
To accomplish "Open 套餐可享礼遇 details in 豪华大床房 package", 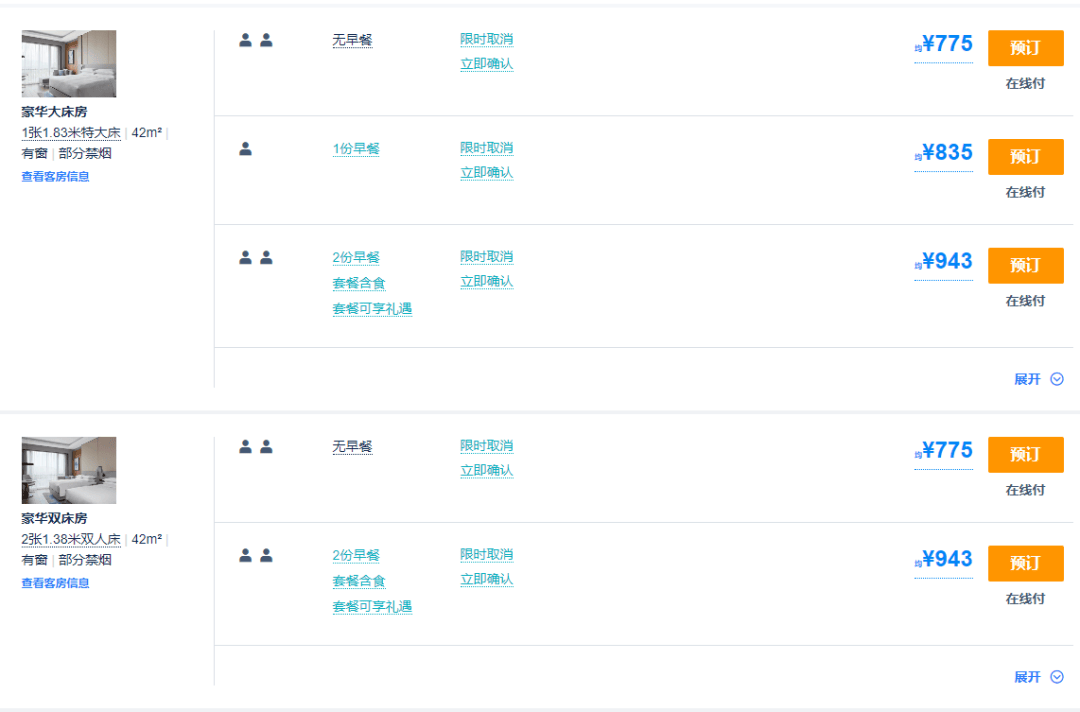I will point(372,309).
